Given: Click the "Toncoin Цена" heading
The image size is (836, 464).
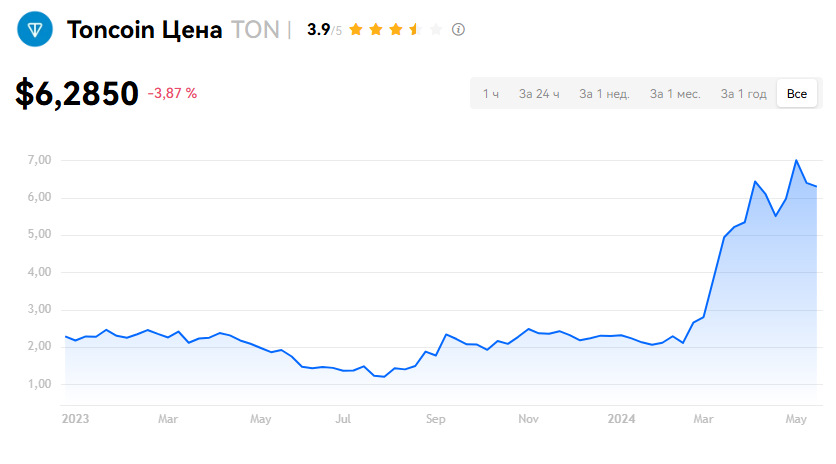Looking at the screenshot, I should click(x=145, y=30).
